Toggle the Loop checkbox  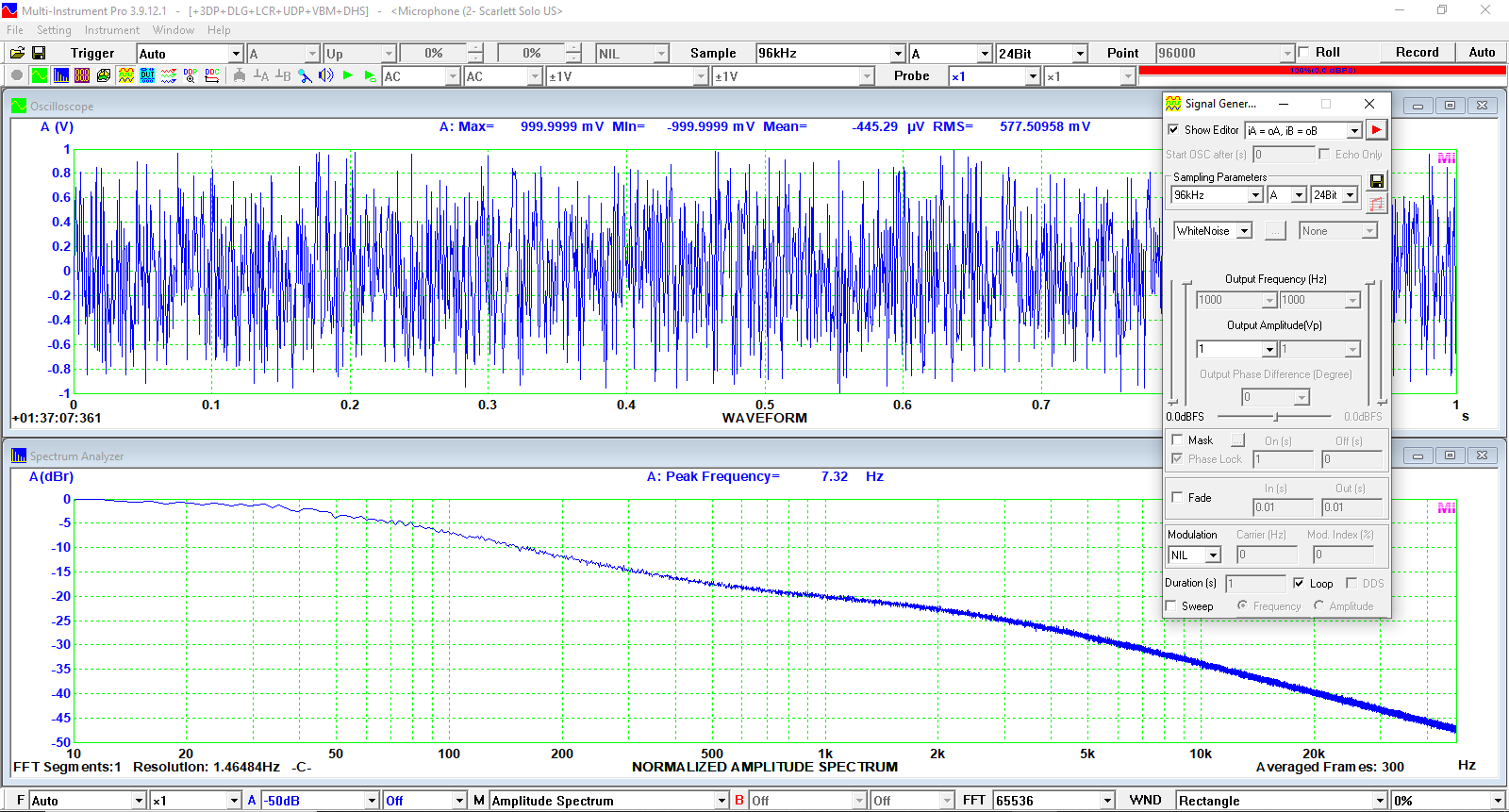pyautogui.click(x=1299, y=583)
